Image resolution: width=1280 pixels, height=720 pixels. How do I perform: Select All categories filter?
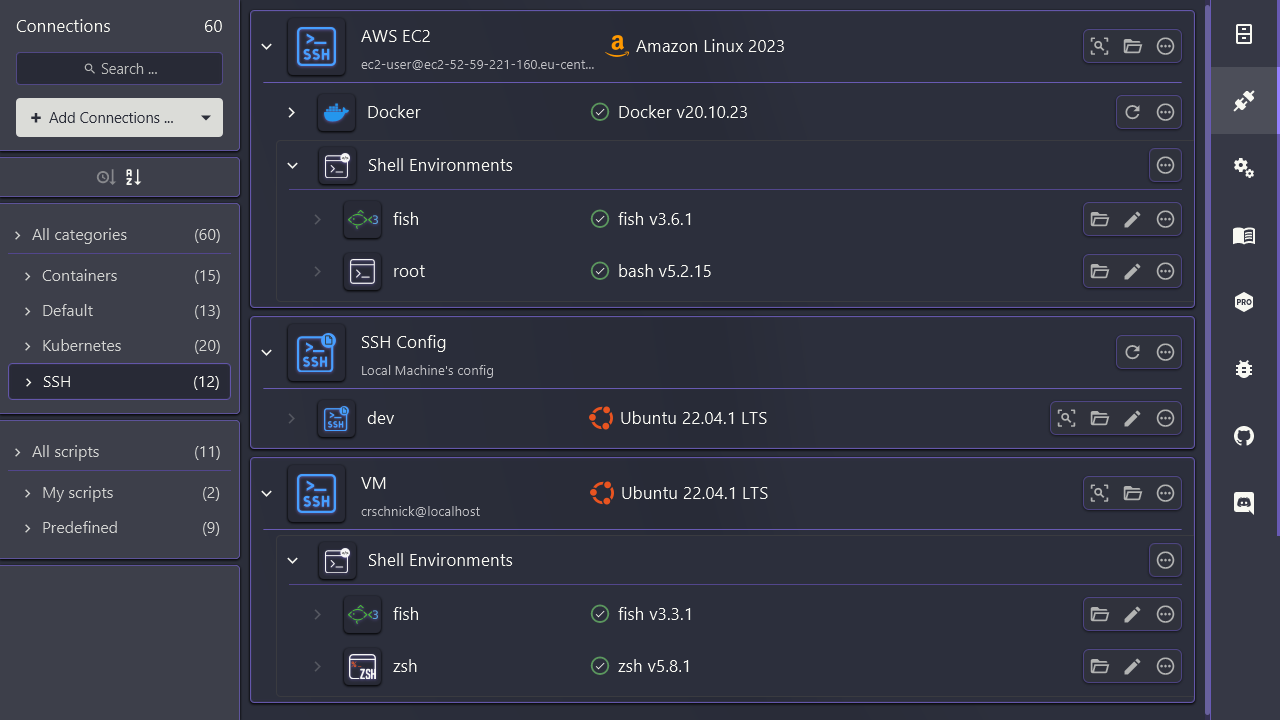pyautogui.click(x=119, y=235)
